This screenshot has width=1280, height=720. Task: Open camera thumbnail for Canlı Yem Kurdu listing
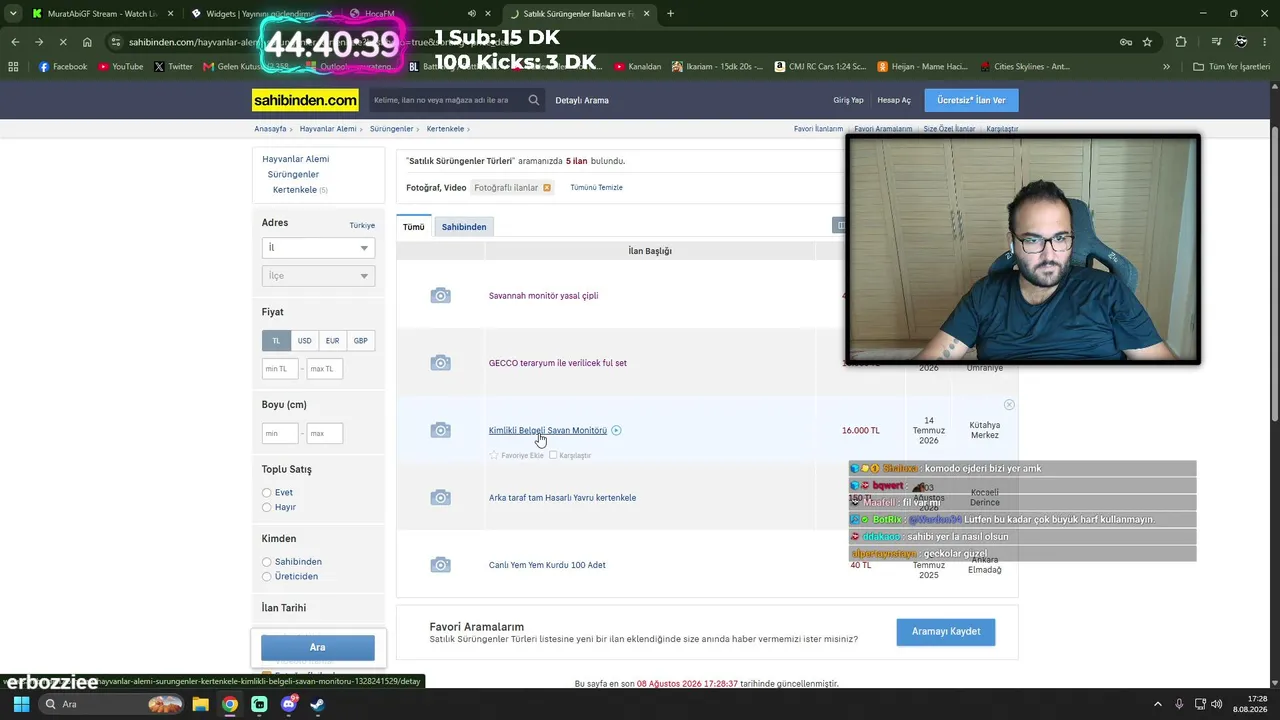tap(440, 565)
